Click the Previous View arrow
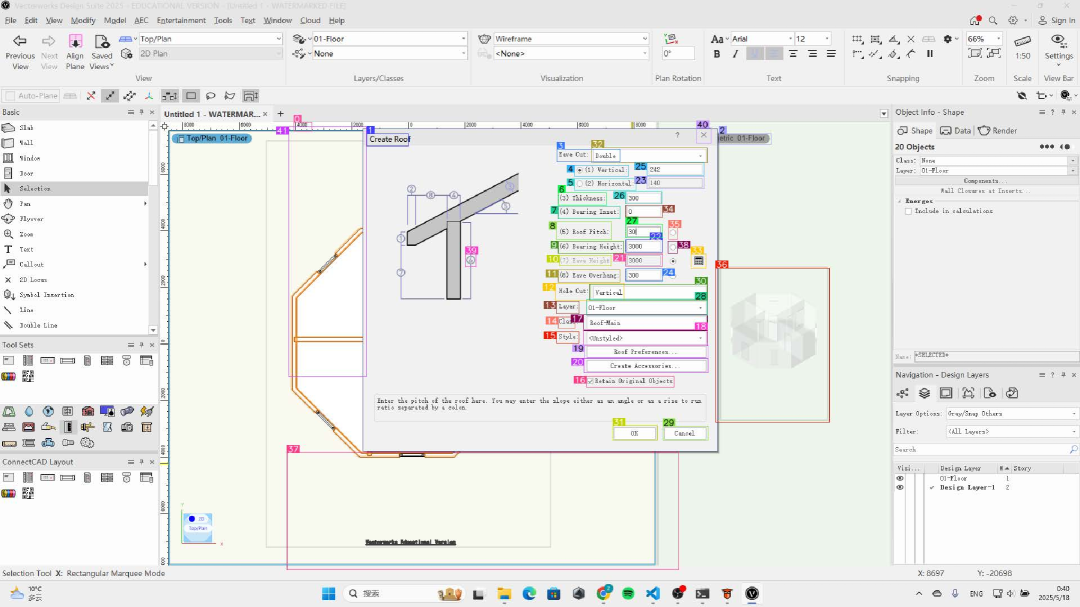 click(x=20, y=42)
